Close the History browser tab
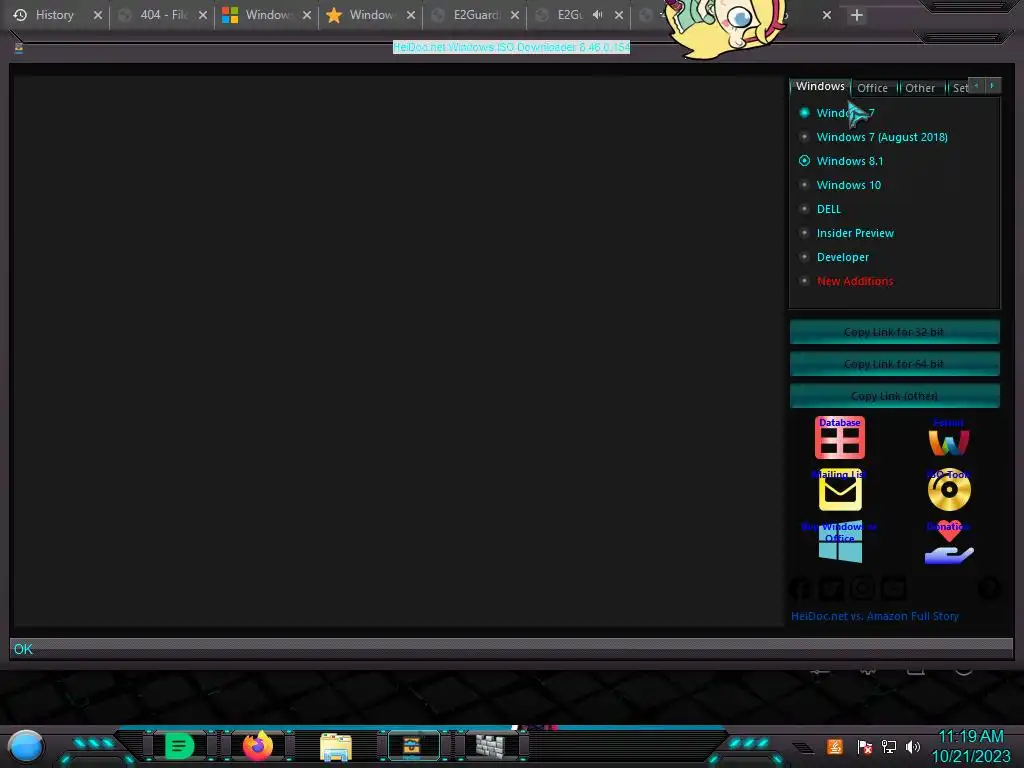 coord(97,15)
